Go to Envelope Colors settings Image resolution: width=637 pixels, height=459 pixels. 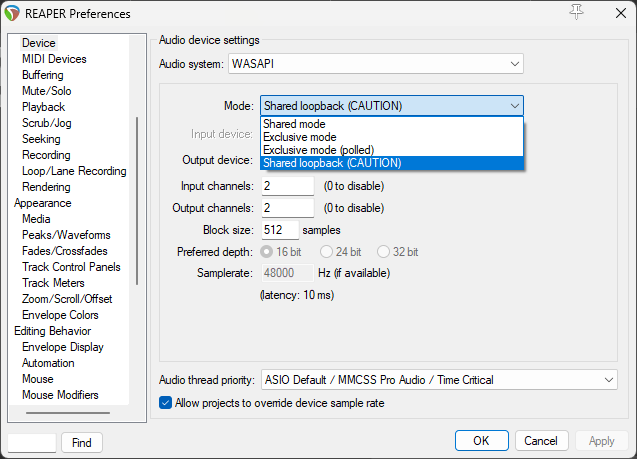point(60,315)
